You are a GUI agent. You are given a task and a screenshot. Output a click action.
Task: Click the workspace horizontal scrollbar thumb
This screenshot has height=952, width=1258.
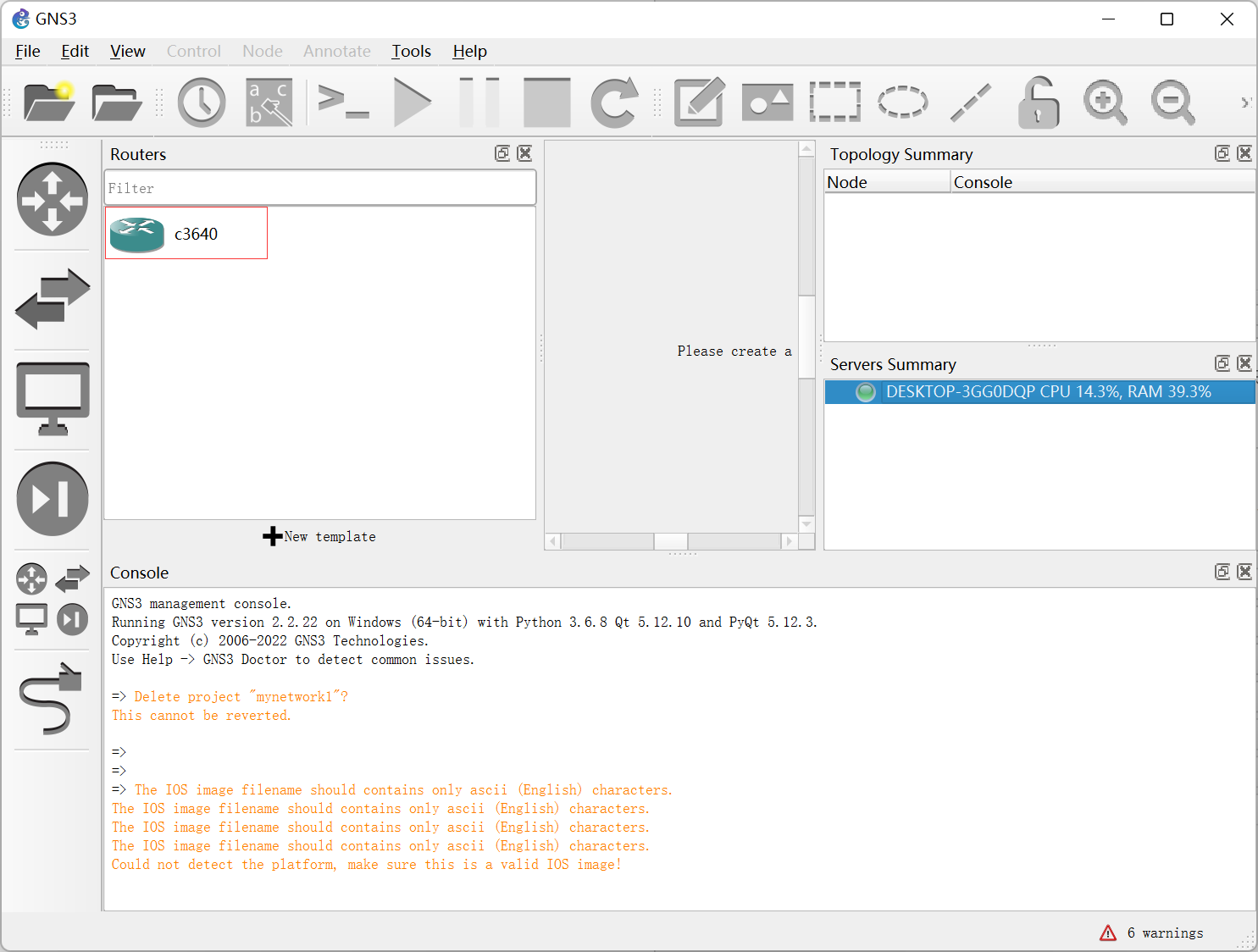(x=671, y=541)
